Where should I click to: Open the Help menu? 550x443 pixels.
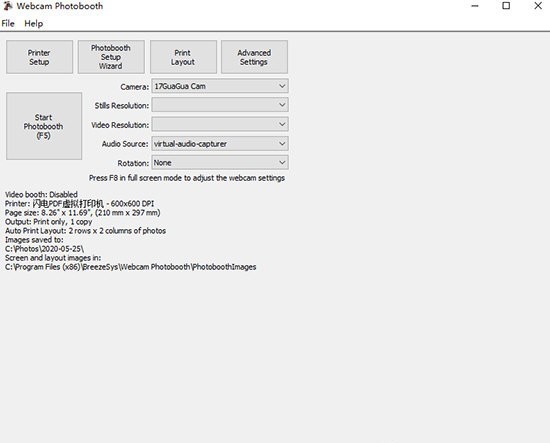(x=34, y=24)
